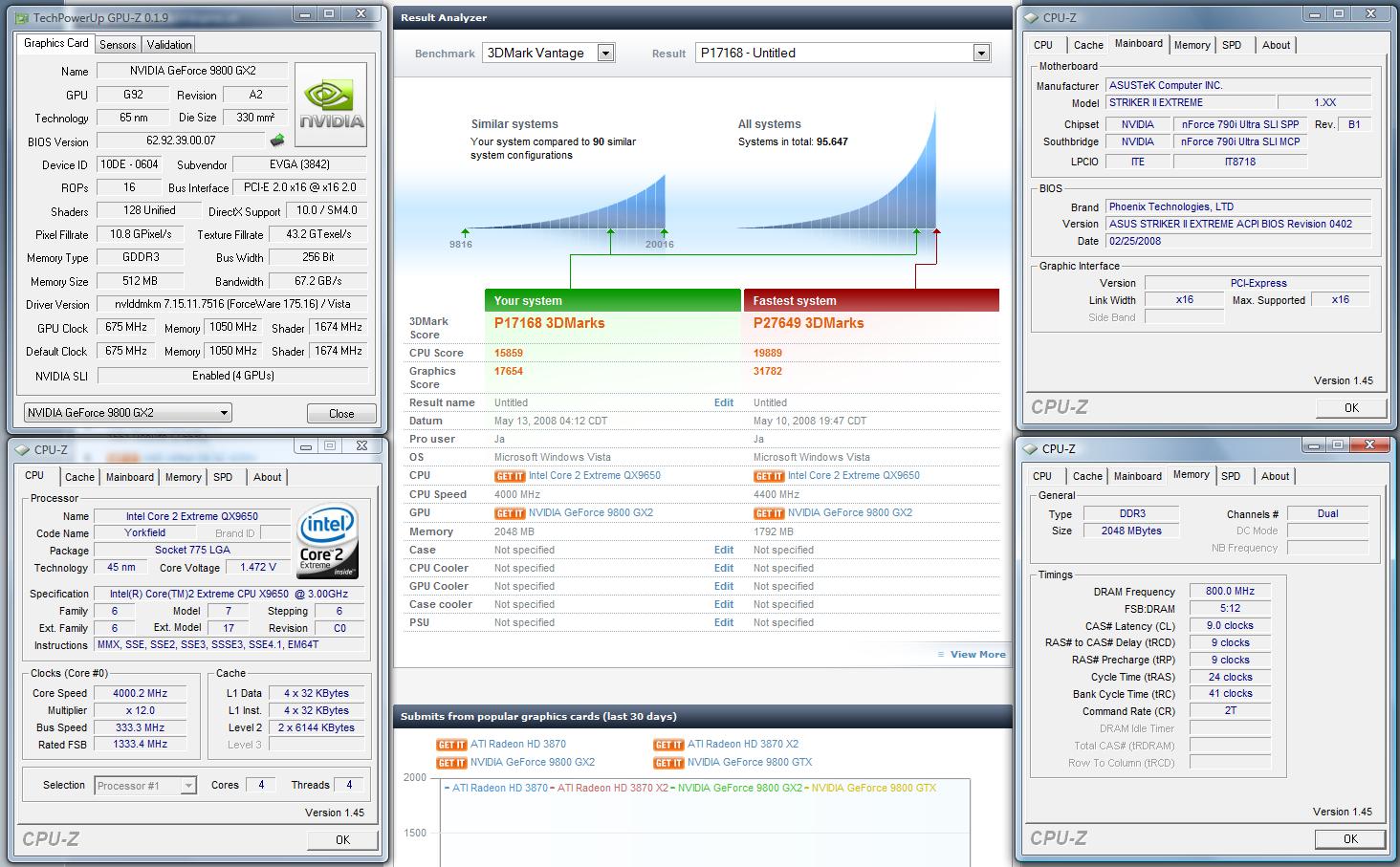This screenshot has height=867, width=1400.
Task: Click the View More list icon
Action: tap(941, 655)
